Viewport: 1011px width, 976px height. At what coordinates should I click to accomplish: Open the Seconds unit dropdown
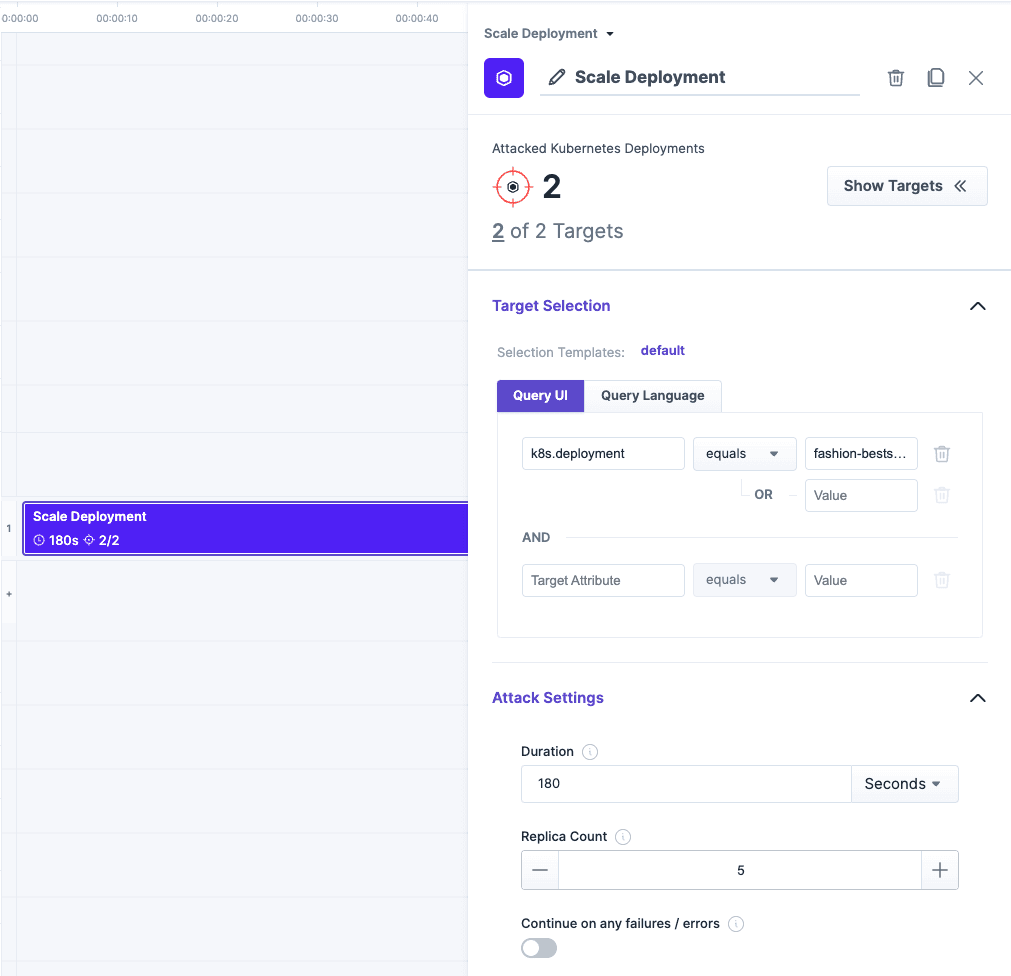(x=903, y=784)
